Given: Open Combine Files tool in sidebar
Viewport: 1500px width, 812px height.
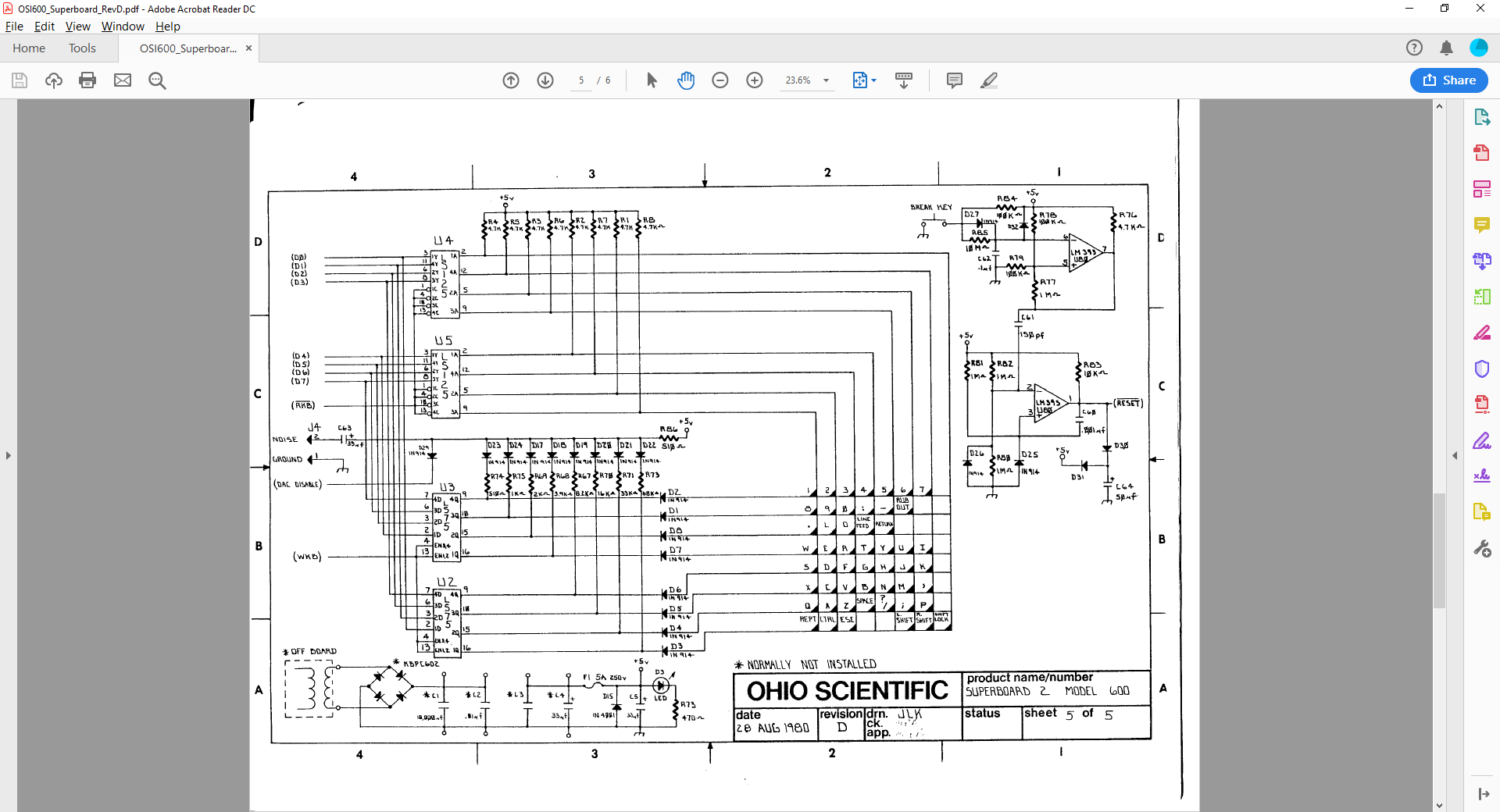Looking at the screenshot, I should click(1482, 261).
